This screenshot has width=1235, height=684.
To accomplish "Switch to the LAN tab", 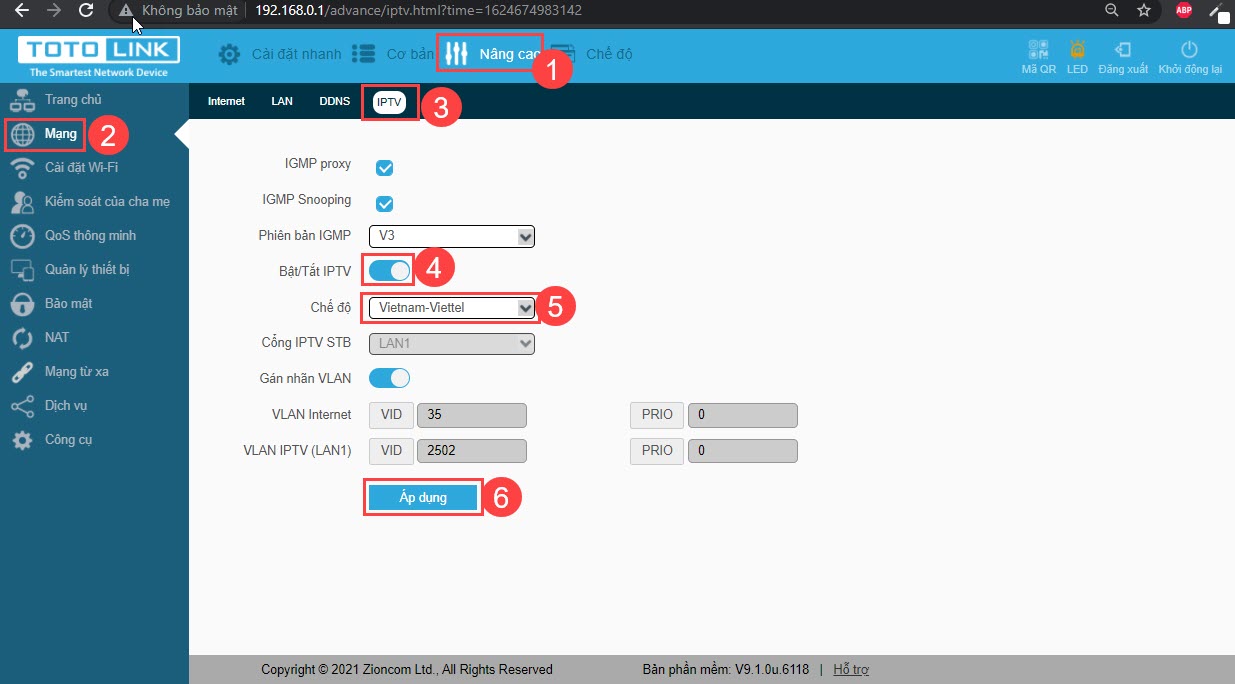I will [282, 101].
